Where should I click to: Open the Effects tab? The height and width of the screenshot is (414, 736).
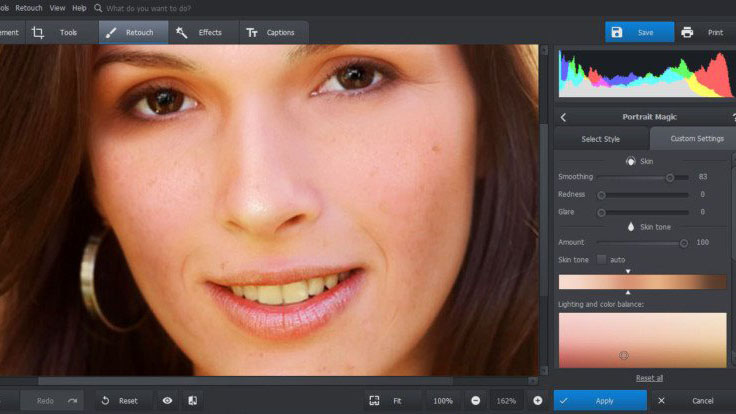click(x=199, y=32)
